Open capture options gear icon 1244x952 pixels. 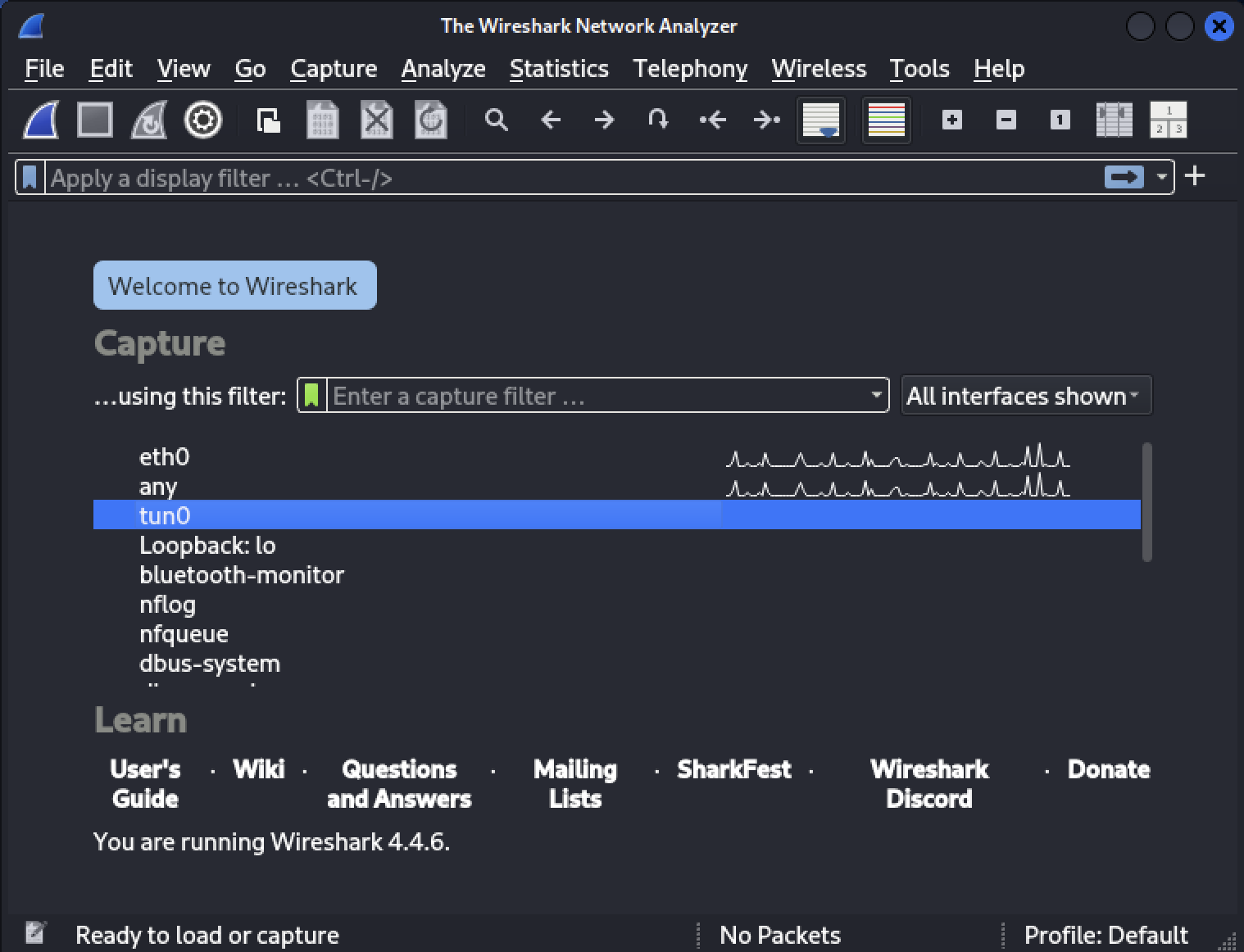203,120
